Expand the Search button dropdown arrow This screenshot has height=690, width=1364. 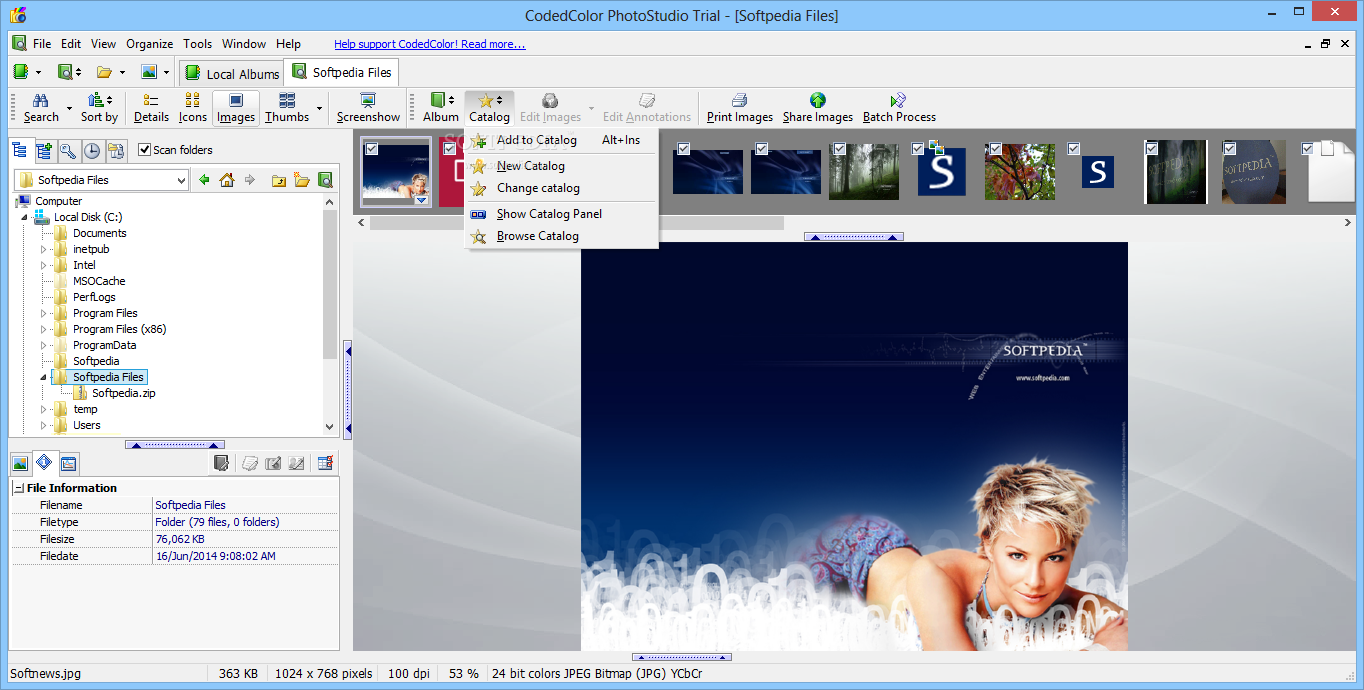point(69,108)
